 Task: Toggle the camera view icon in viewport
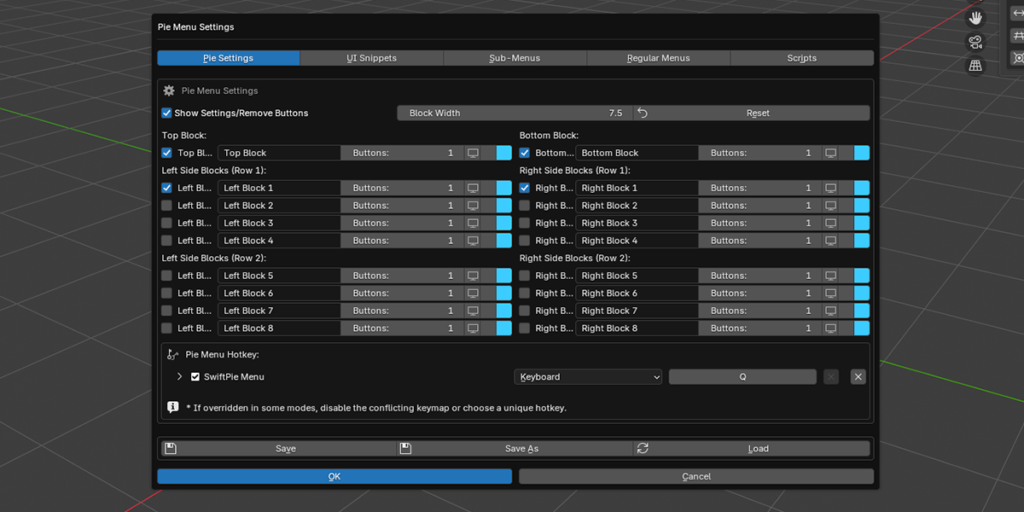pyautogui.click(x=976, y=42)
